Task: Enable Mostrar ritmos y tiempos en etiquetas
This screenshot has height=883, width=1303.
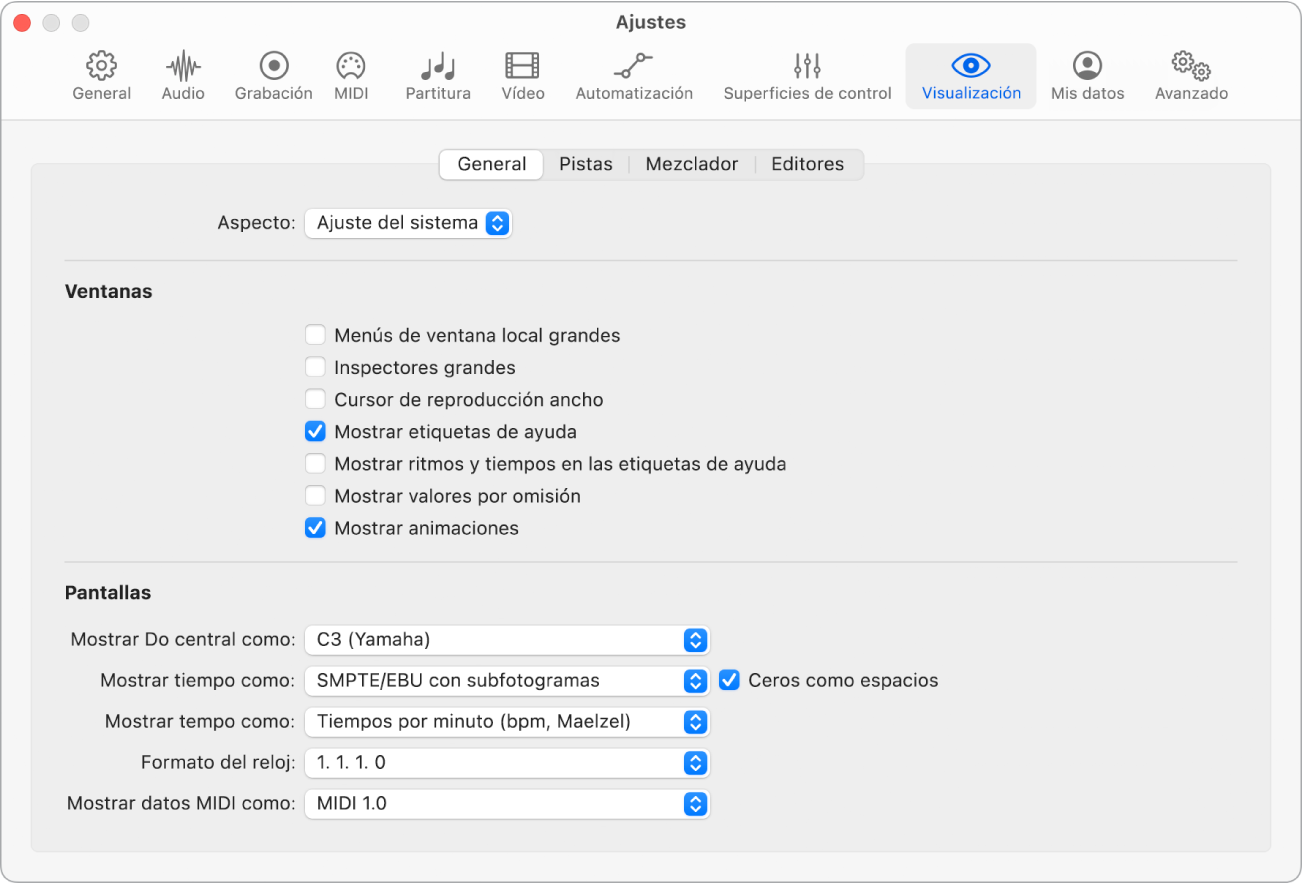Action: [315, 464]
